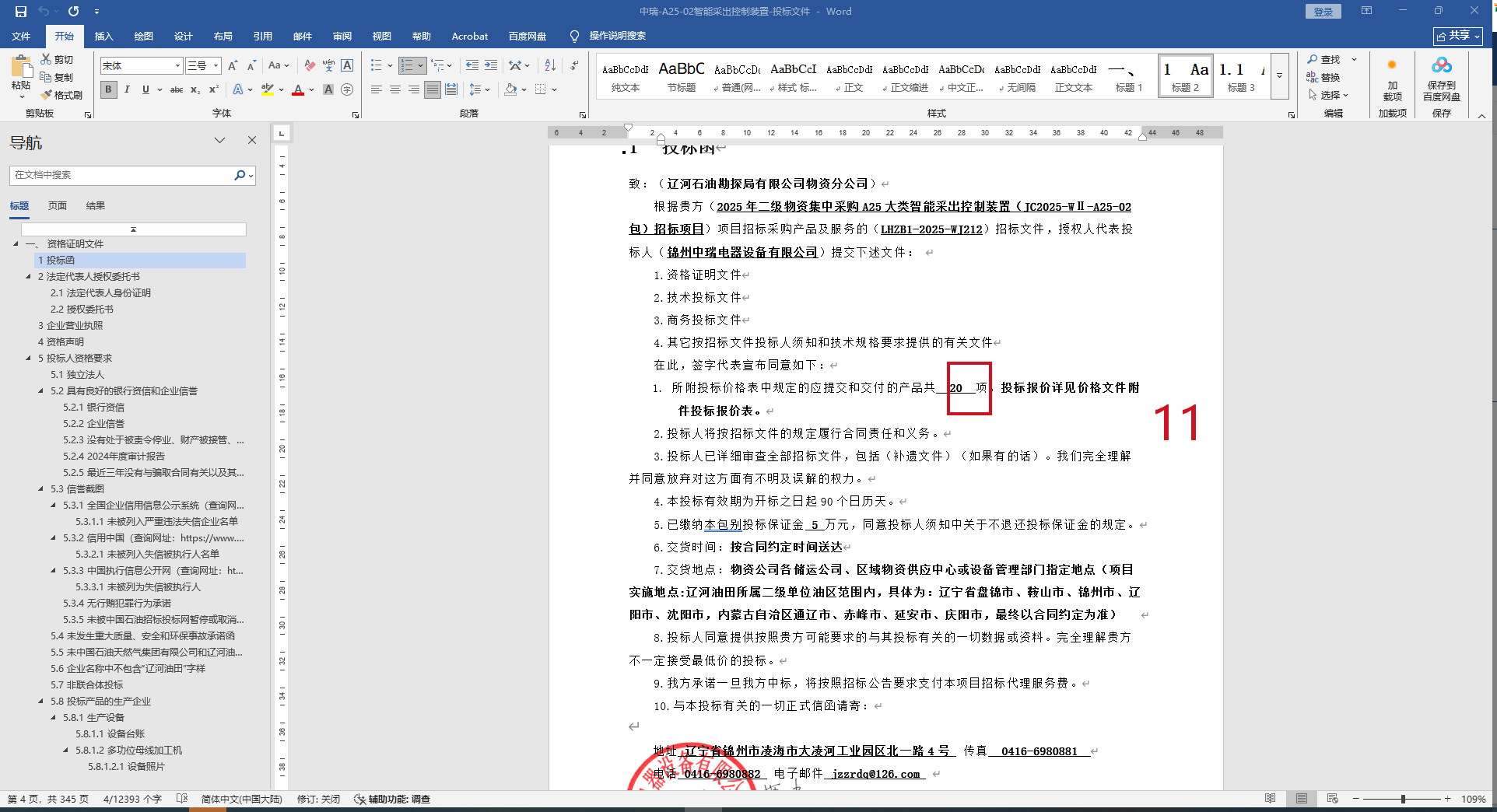Apply the 标题 1 style
Screen dimensions: 1497x812
[1129, 77]
